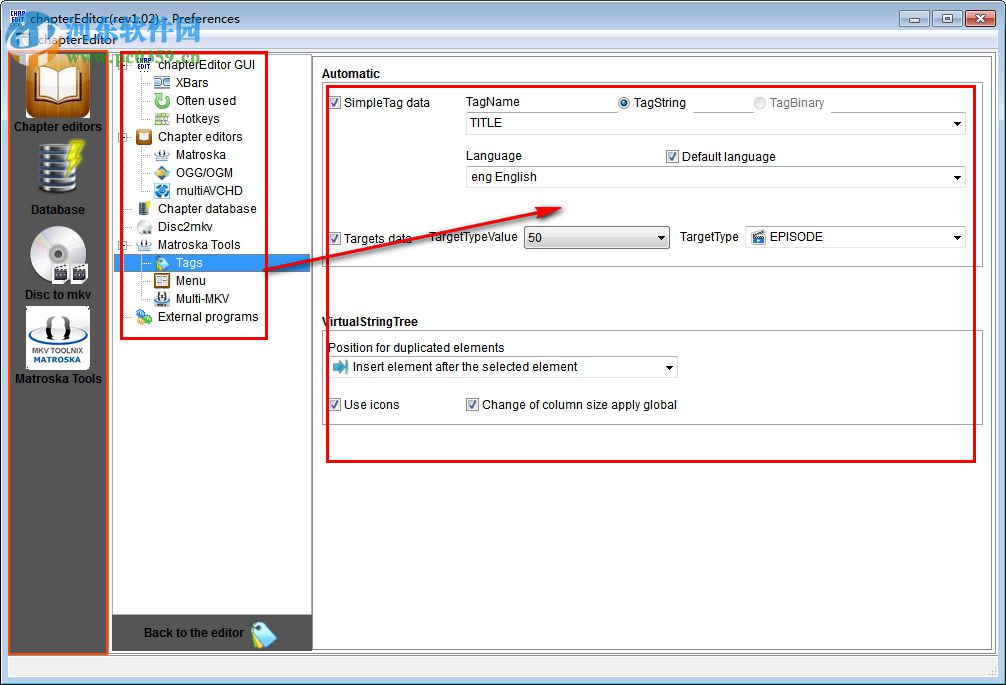The width and height of the screenshot is (1006, 685).
Task: Click the chapterEditor GUI tree icon
Action: (144, 64)
